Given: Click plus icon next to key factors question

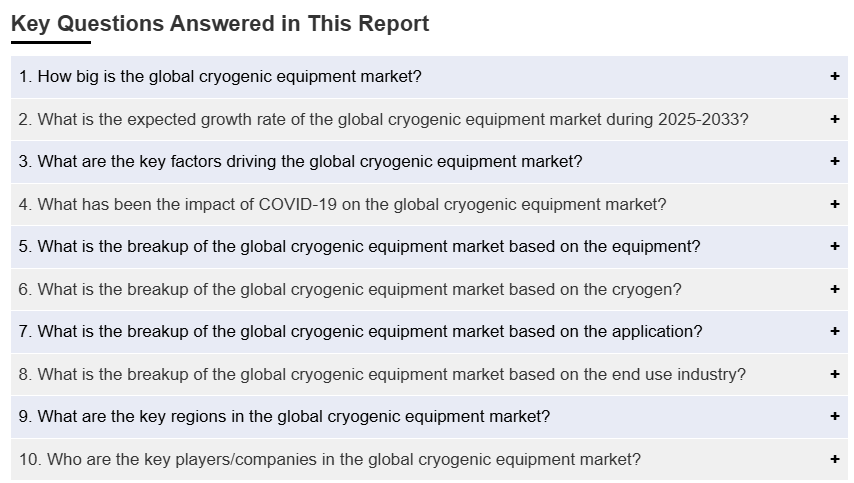Looking at the screenshot, I should tap(834, 162).
